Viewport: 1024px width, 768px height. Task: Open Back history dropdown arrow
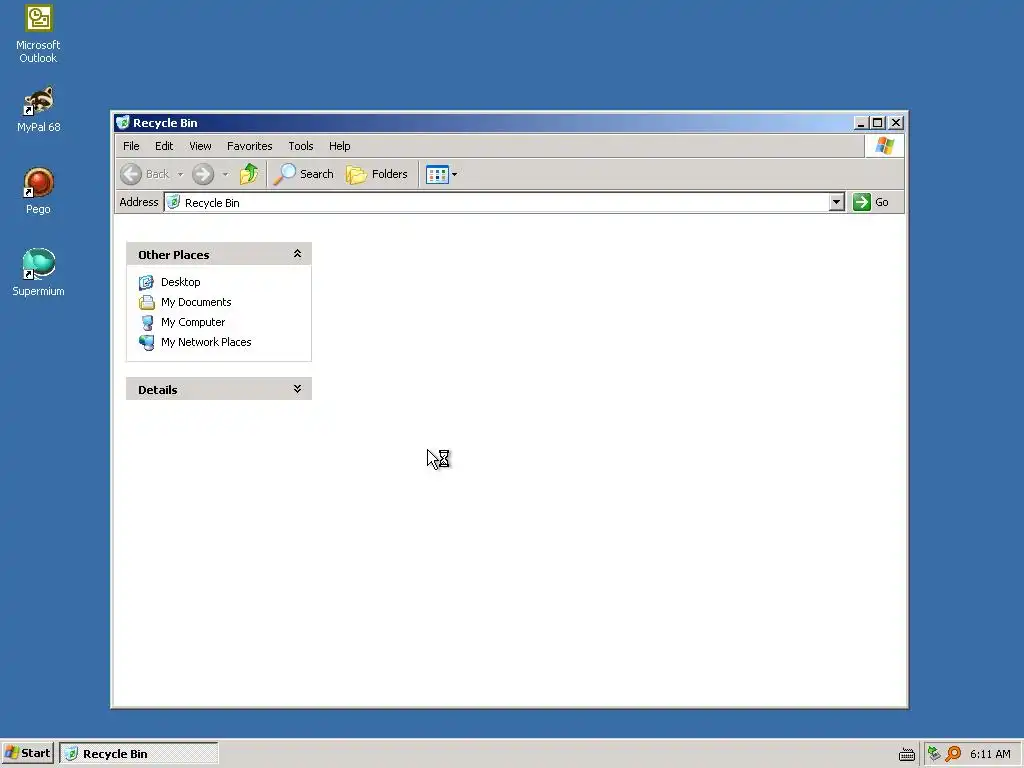(x=180, y=174)
